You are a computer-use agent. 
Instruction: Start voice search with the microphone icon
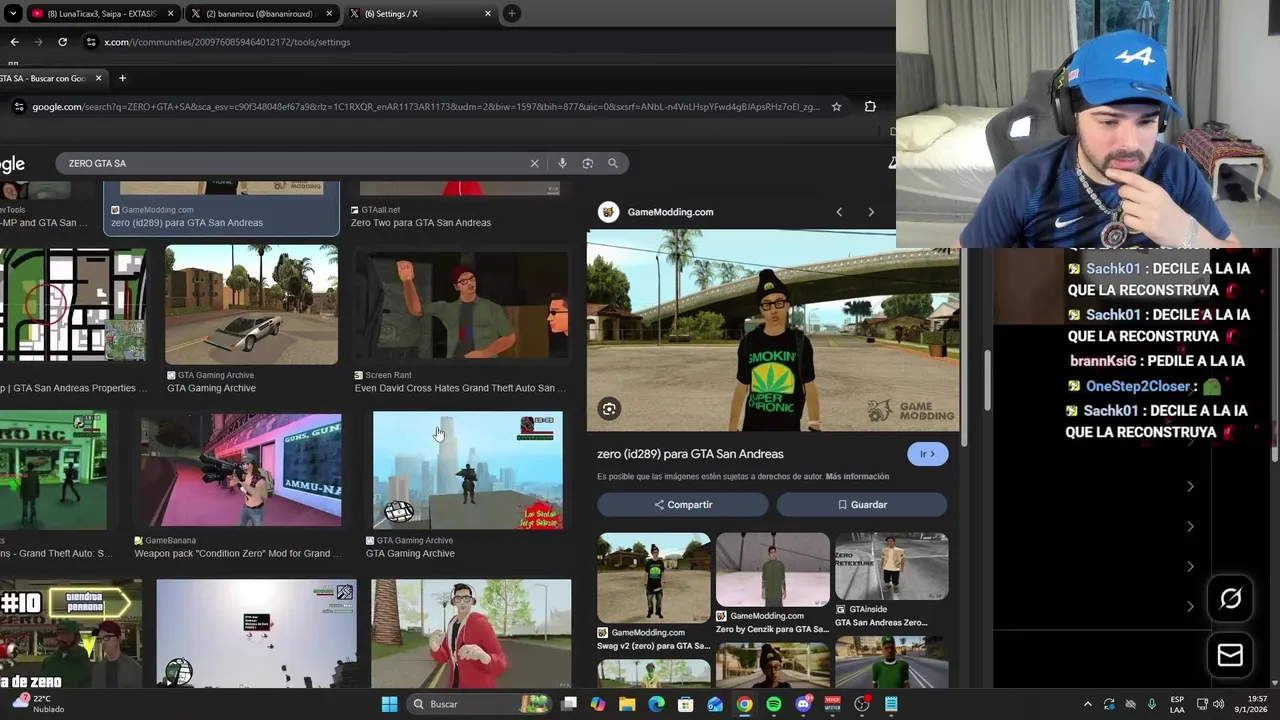click(x=562, y=163)
